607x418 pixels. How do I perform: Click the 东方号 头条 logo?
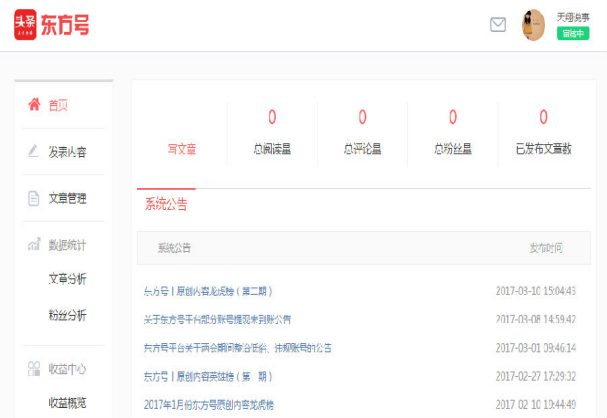(x=51, y=25)
